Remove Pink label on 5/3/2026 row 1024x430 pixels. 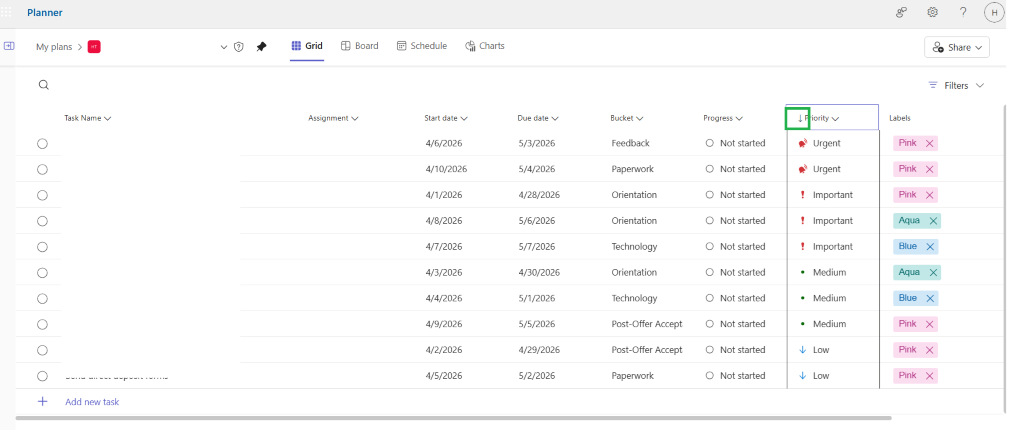click(930, 143)
